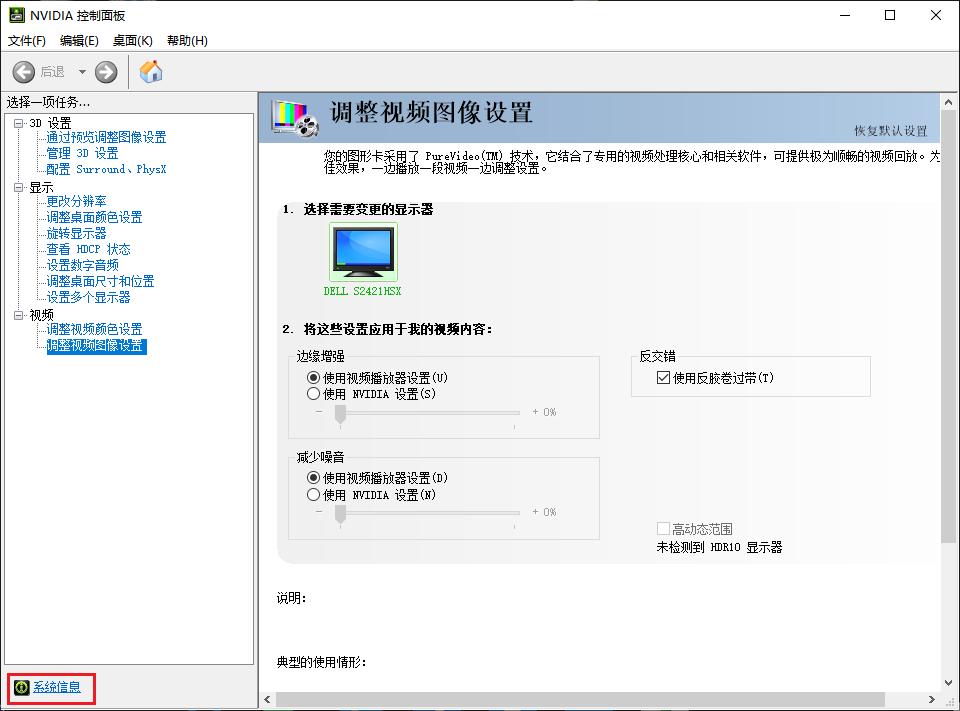Screen dimensions: 960x711
Task: Collapse the 3D 设置 tree node
Action: 18,124
